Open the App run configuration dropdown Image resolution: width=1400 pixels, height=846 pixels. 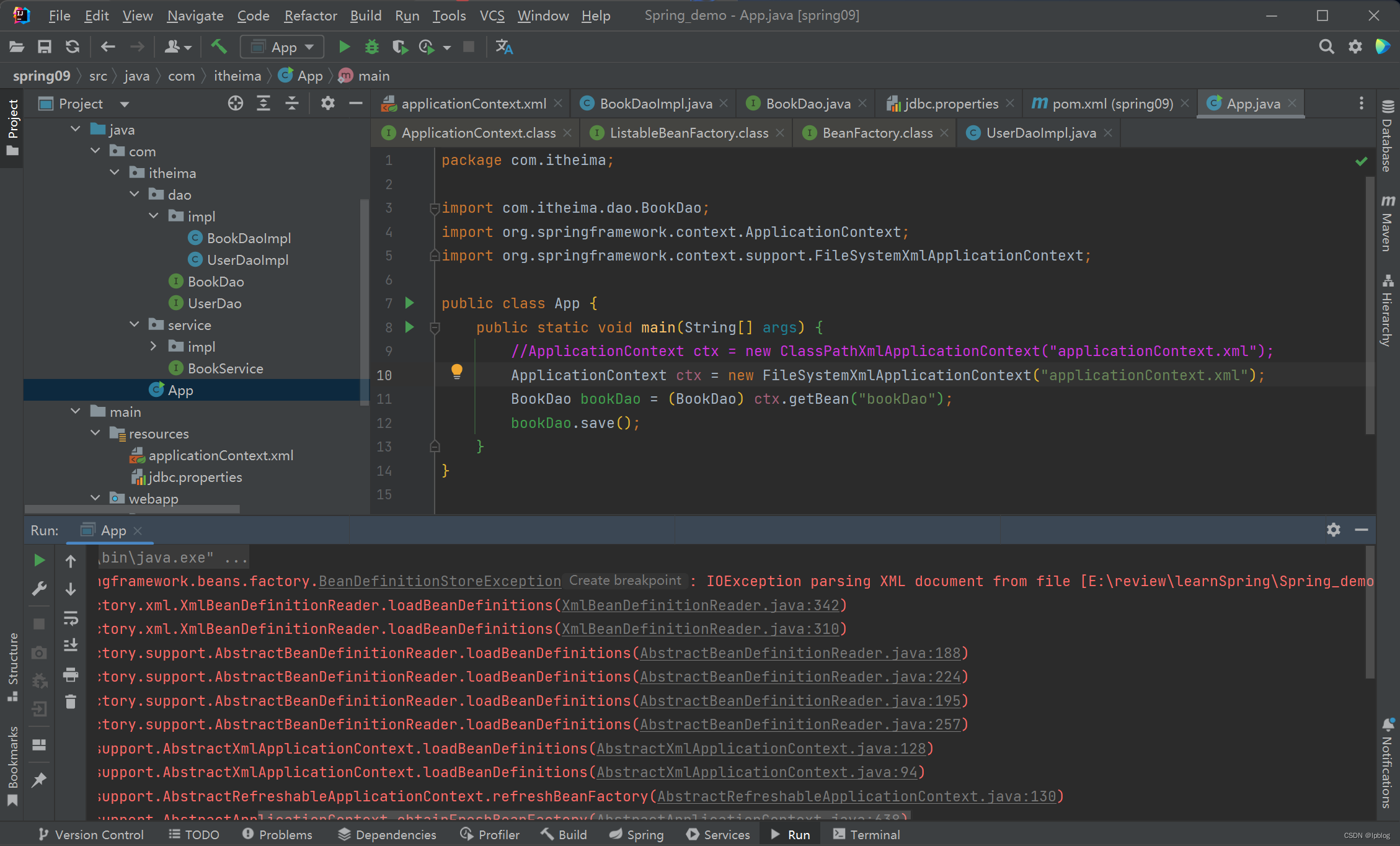tap(283, 47)
